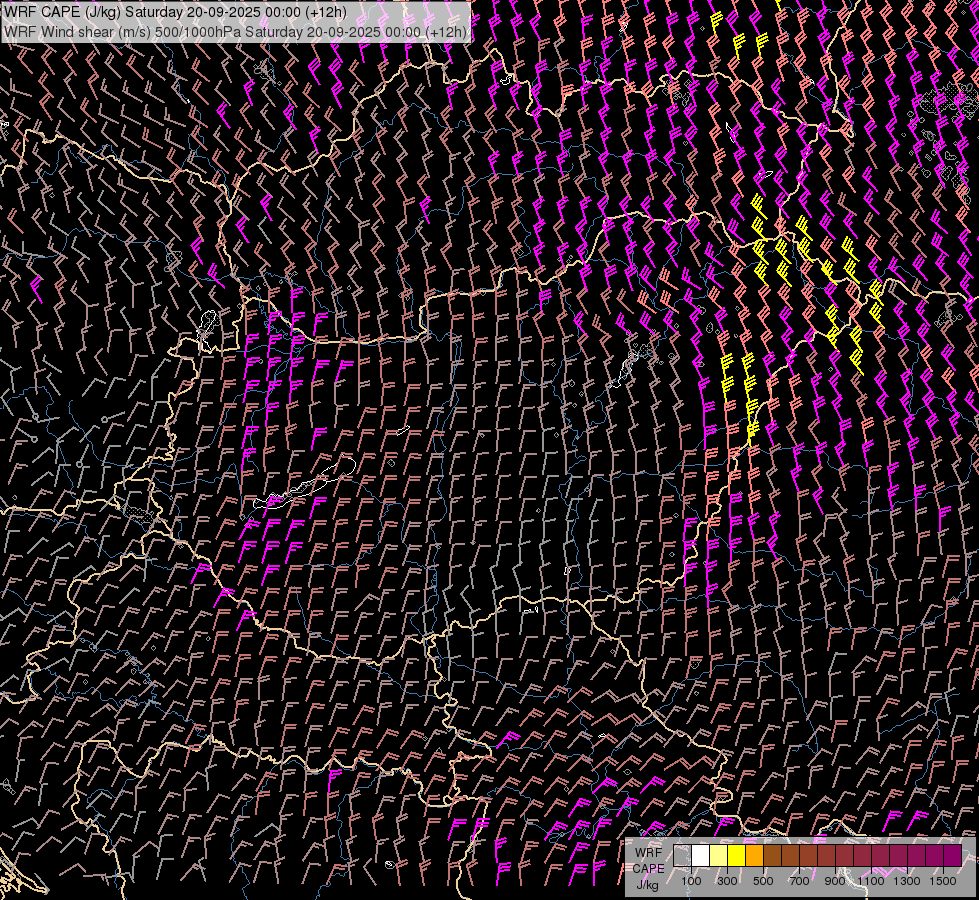Click the 1500 legend scale label

[x=943, y=881]
